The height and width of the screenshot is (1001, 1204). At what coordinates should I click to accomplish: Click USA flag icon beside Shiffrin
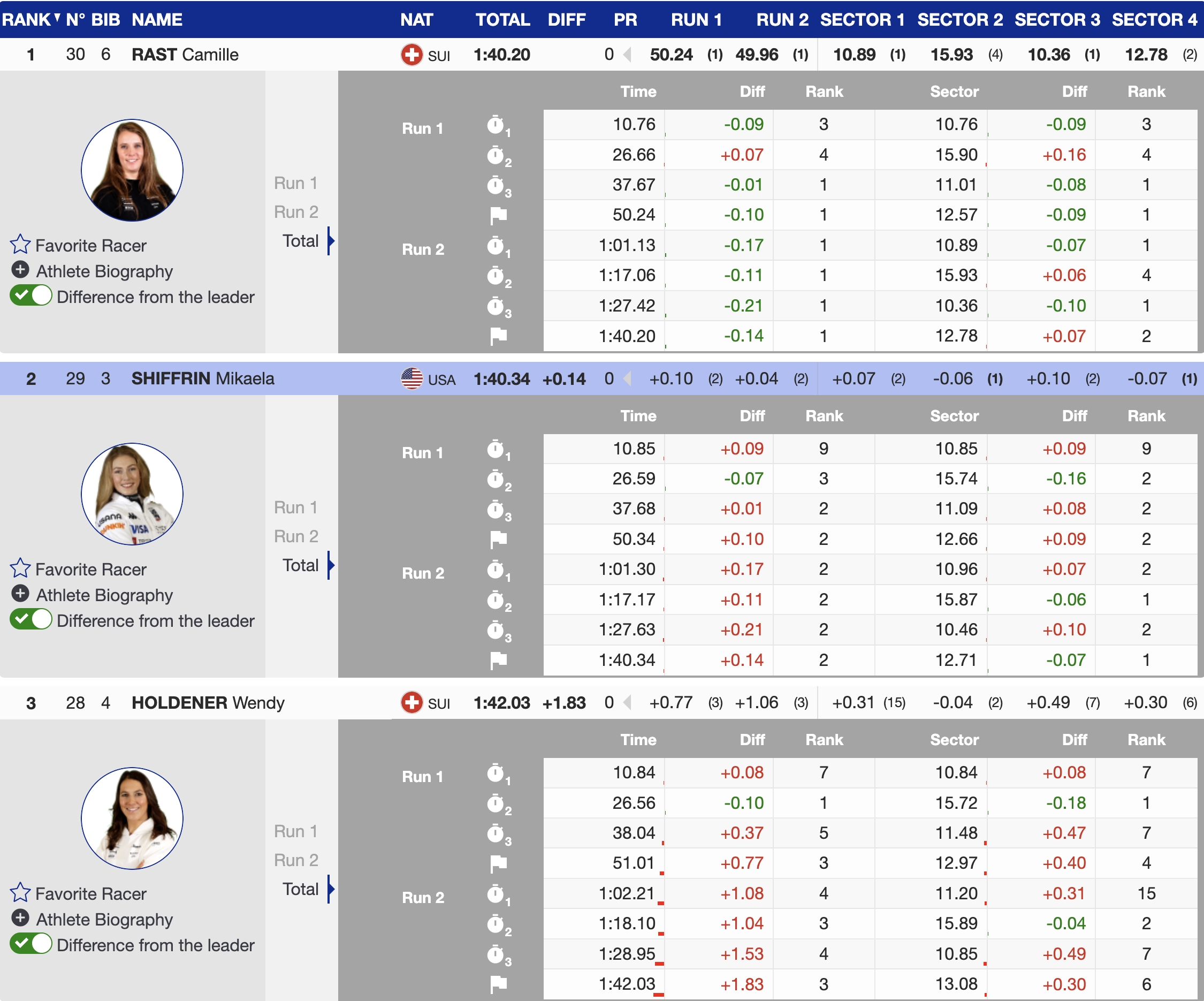[x=411, y=378]
